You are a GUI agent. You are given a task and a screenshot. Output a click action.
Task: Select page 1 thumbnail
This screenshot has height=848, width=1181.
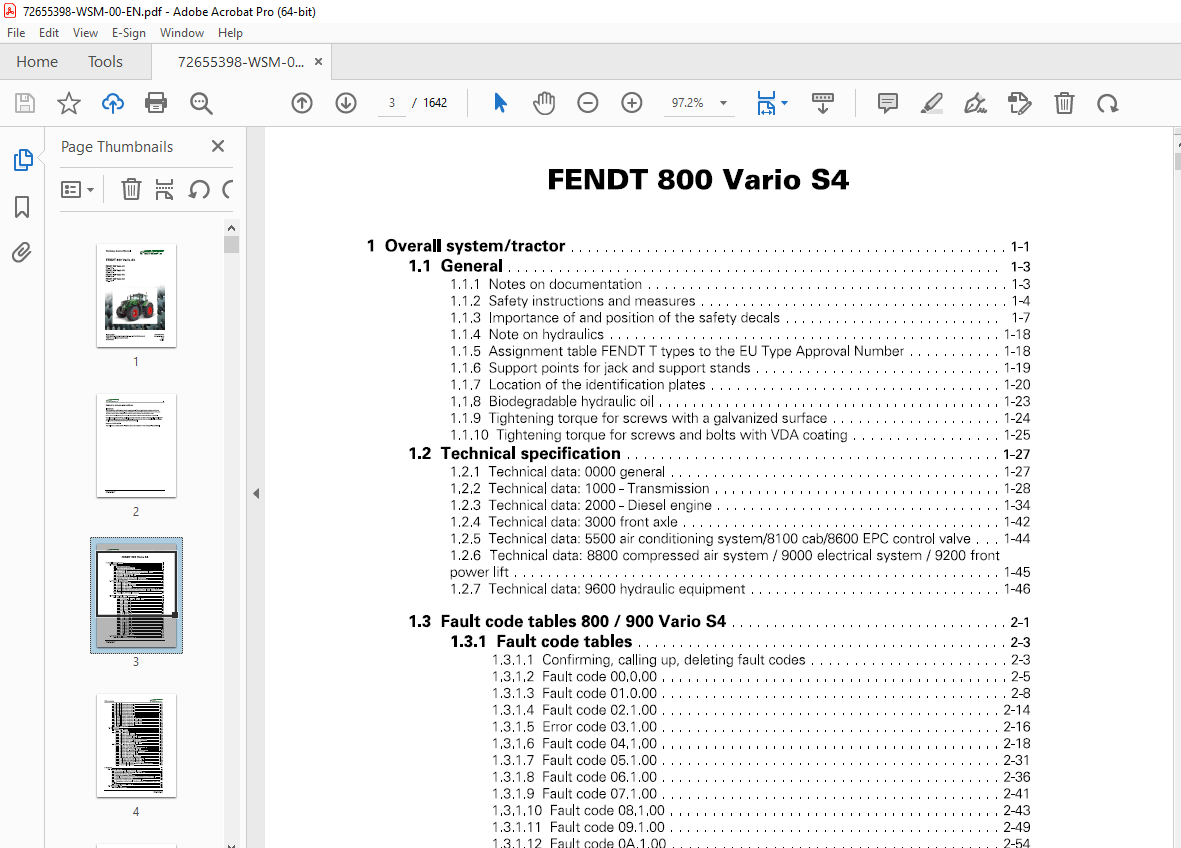tap(136, 295)
